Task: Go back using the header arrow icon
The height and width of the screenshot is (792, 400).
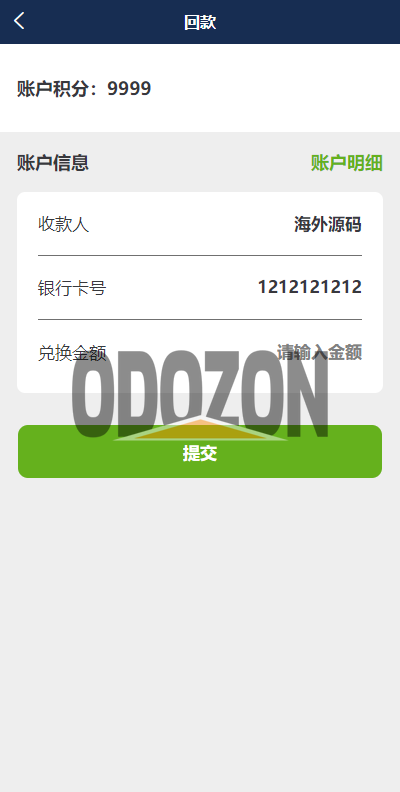Action: coord(19,21)
